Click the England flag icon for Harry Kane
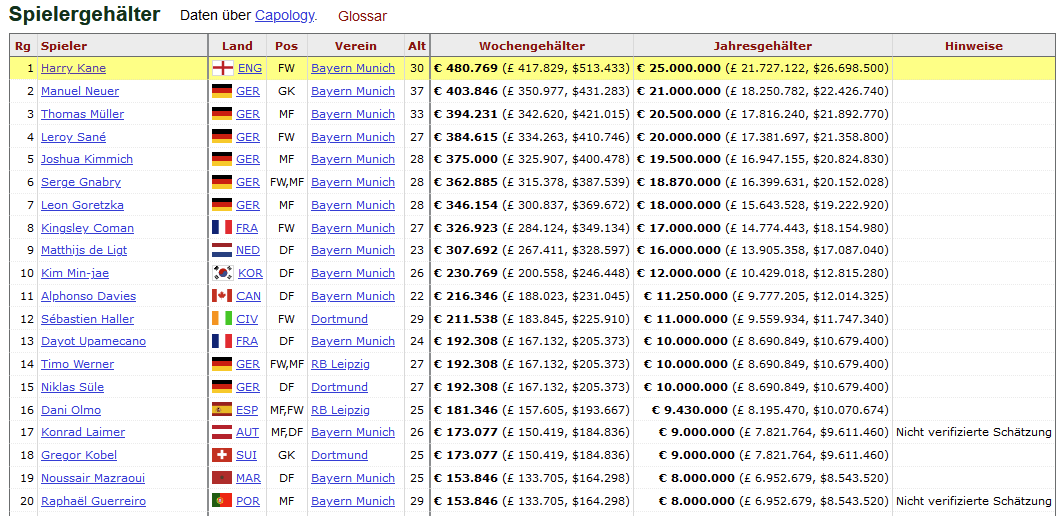 [x=222, y=68]
